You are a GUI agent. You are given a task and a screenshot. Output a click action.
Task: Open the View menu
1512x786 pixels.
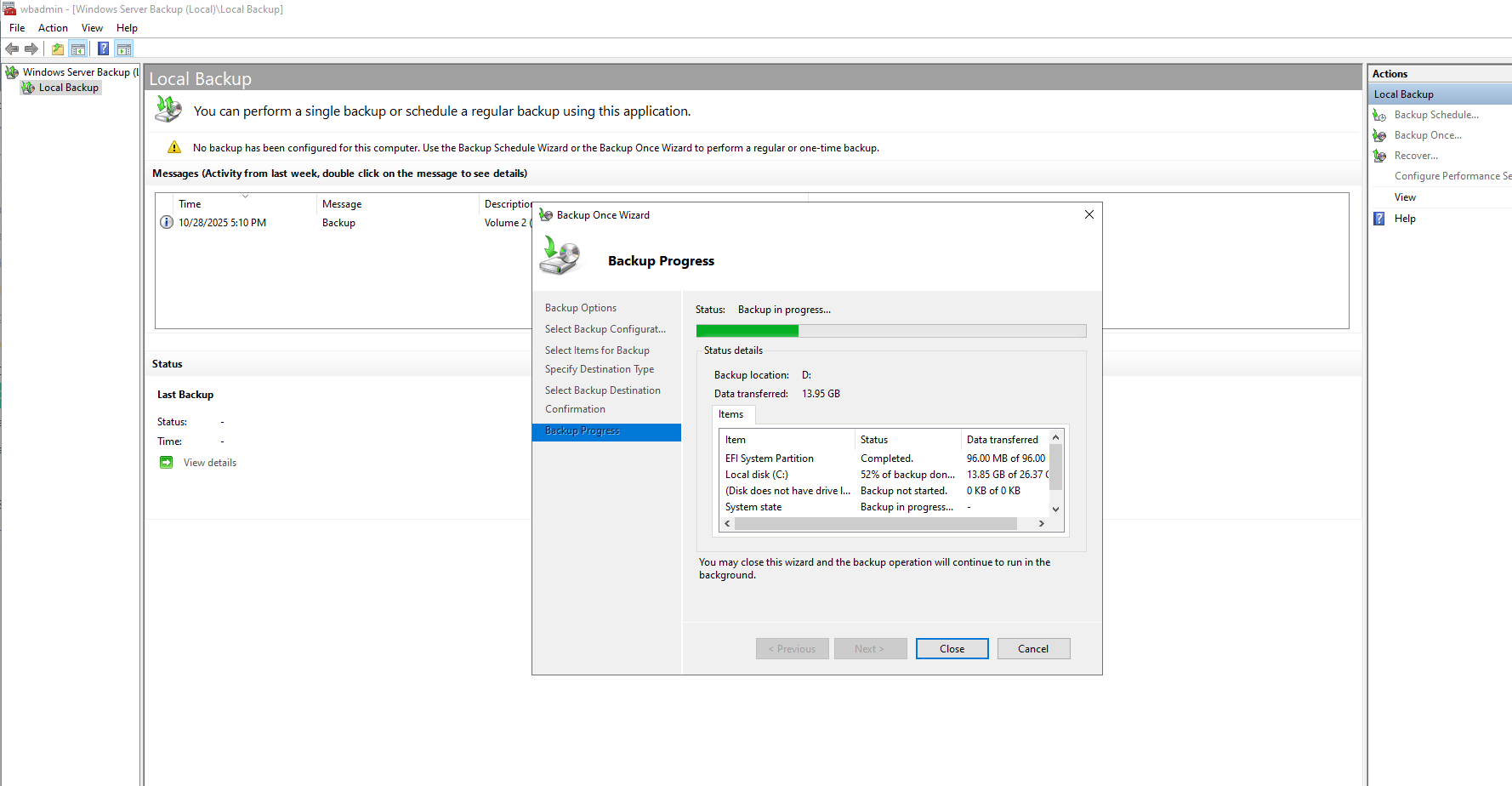(x=91, y=27)
